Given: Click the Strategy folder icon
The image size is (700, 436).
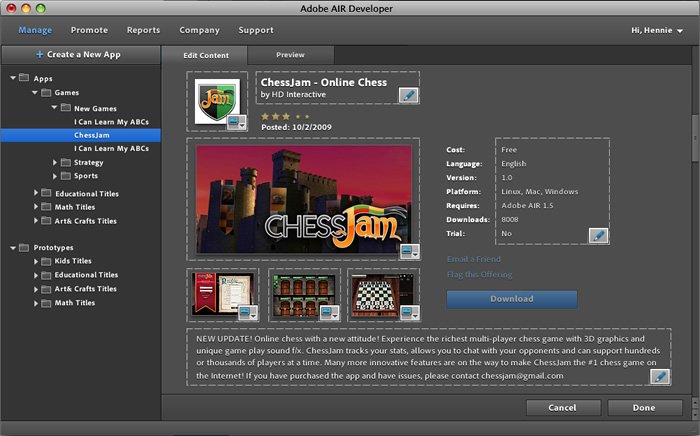Looking at the screenshot, I should point(66,162).
